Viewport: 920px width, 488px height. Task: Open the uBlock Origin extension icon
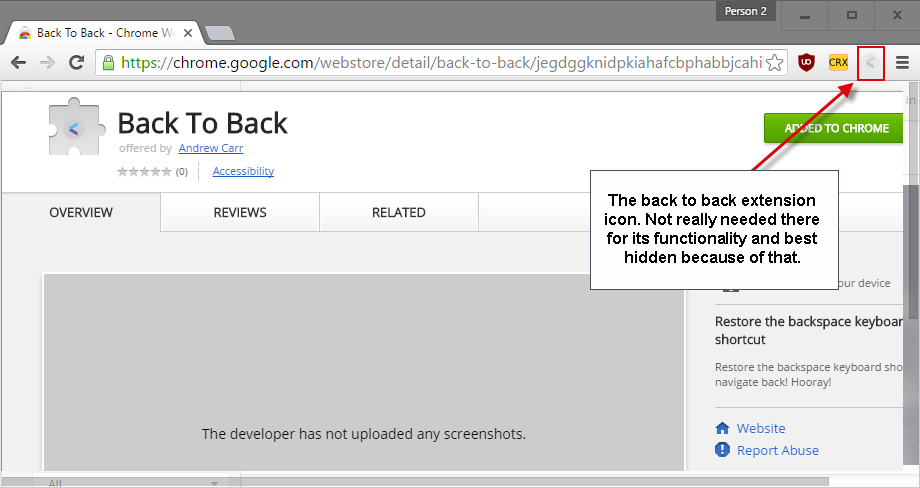[x=807, y=62]
